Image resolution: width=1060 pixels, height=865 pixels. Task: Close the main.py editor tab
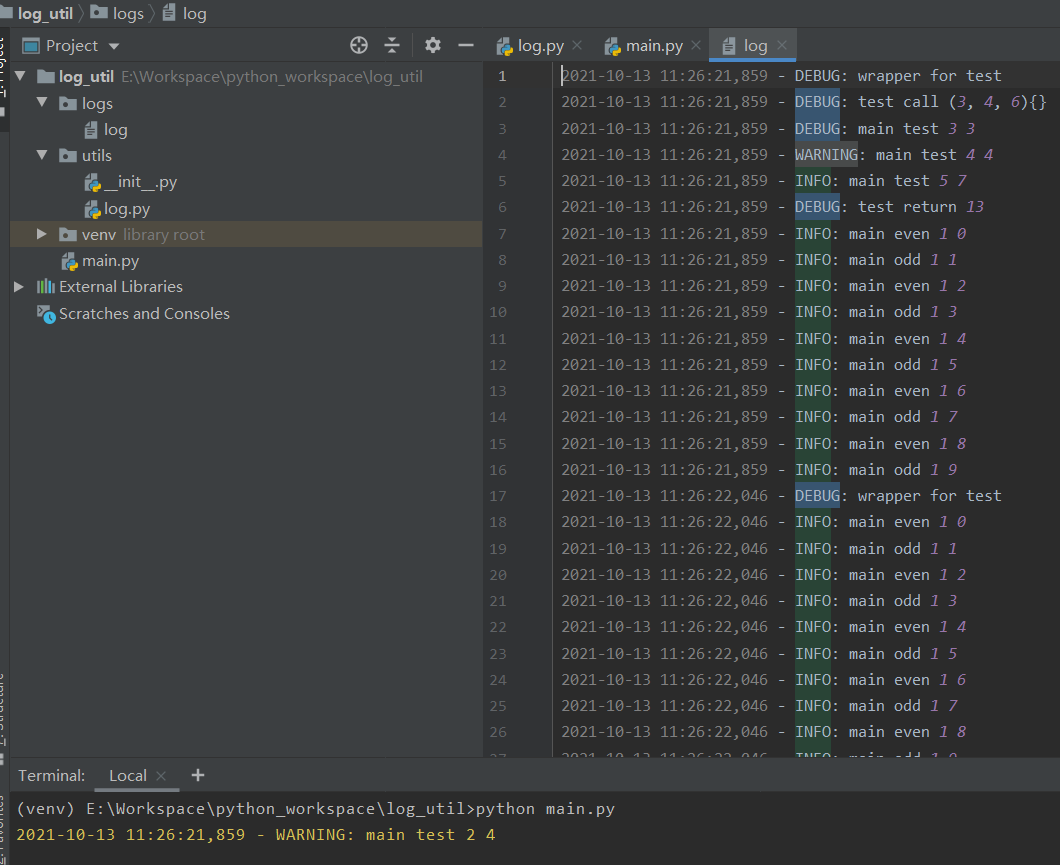point(696,45)
